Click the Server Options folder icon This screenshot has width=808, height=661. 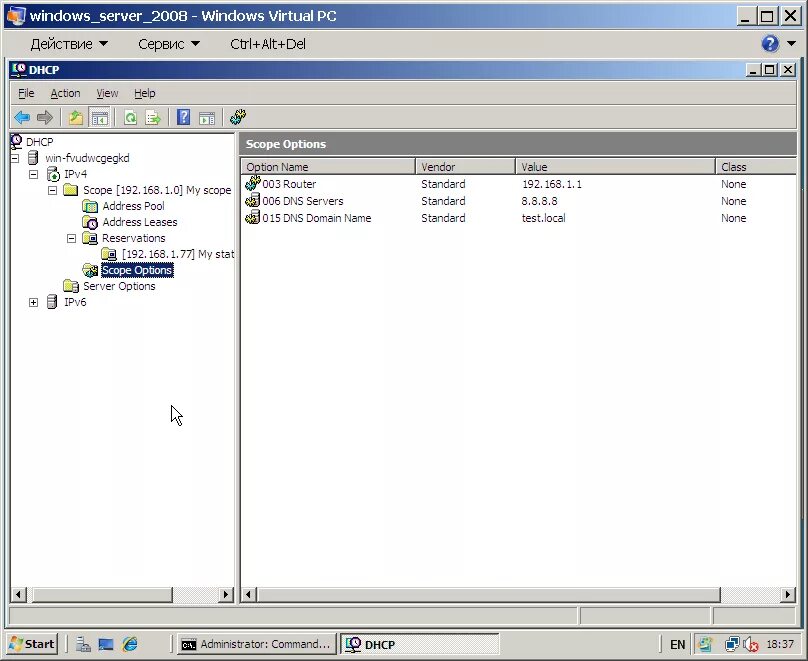(71, 286)
